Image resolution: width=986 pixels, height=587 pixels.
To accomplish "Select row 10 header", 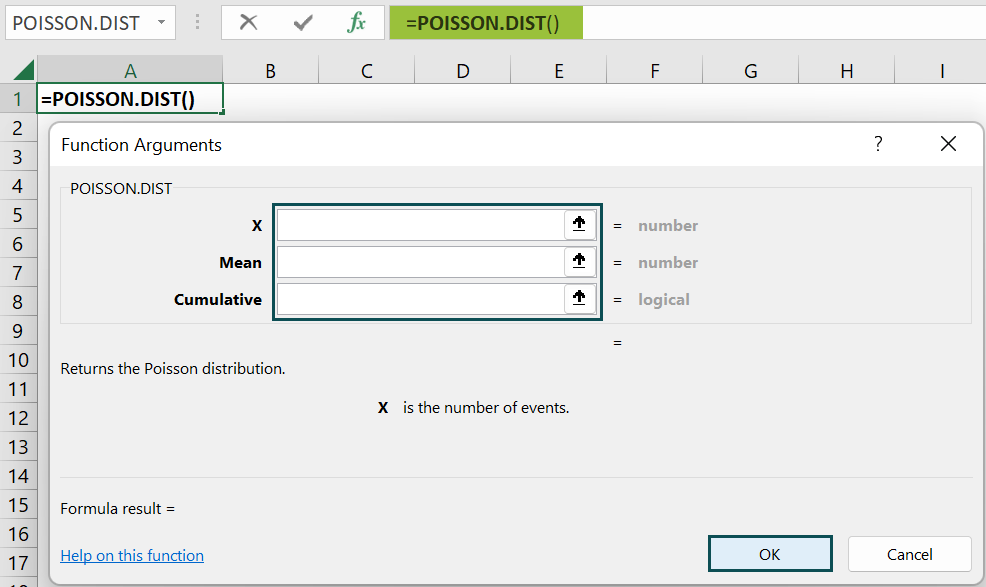I will [18, 359].
